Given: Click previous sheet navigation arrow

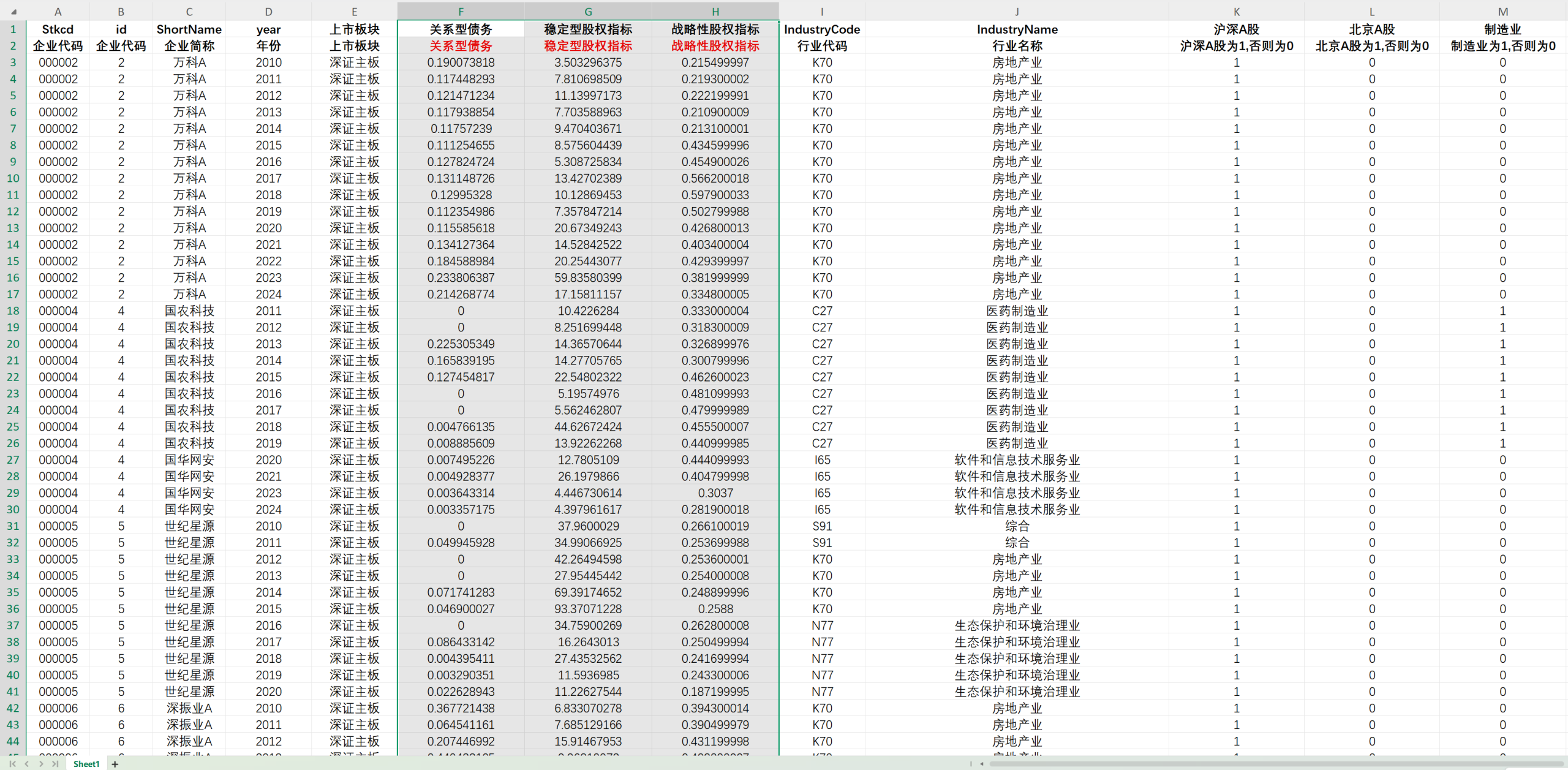Looking at the screenshot, I should tap(26, 764).
